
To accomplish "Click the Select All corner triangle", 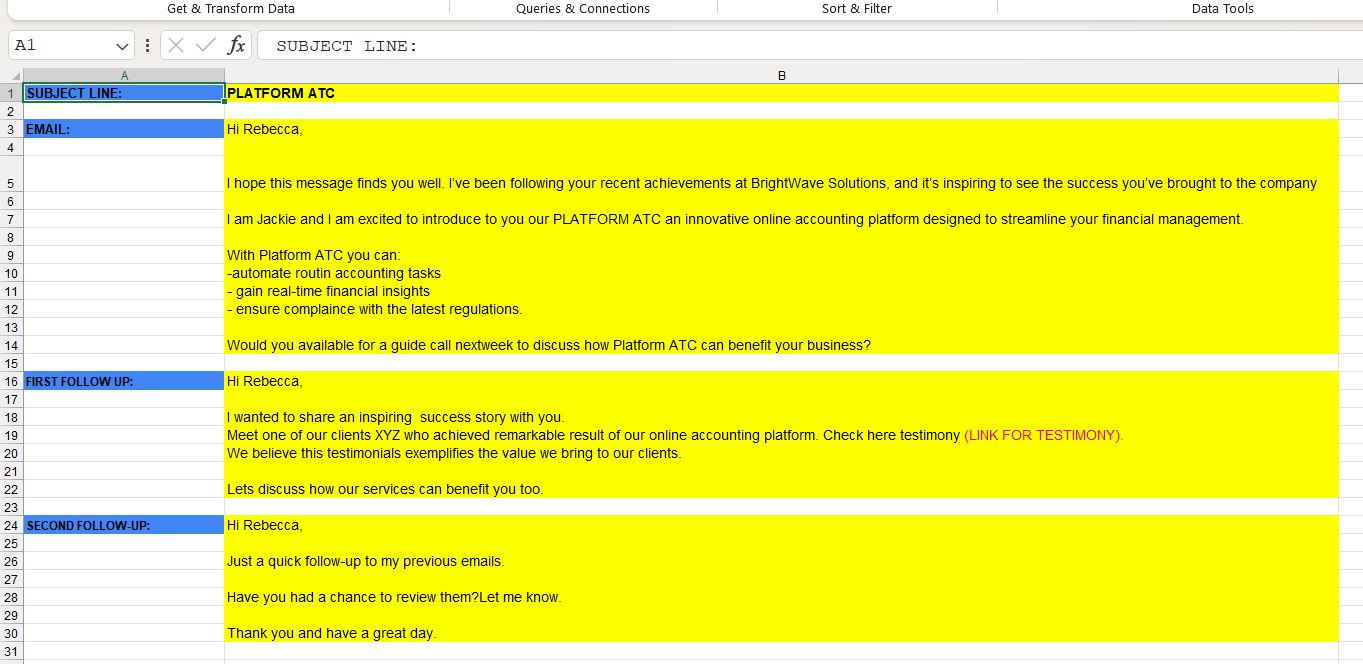I will [15, 77].
